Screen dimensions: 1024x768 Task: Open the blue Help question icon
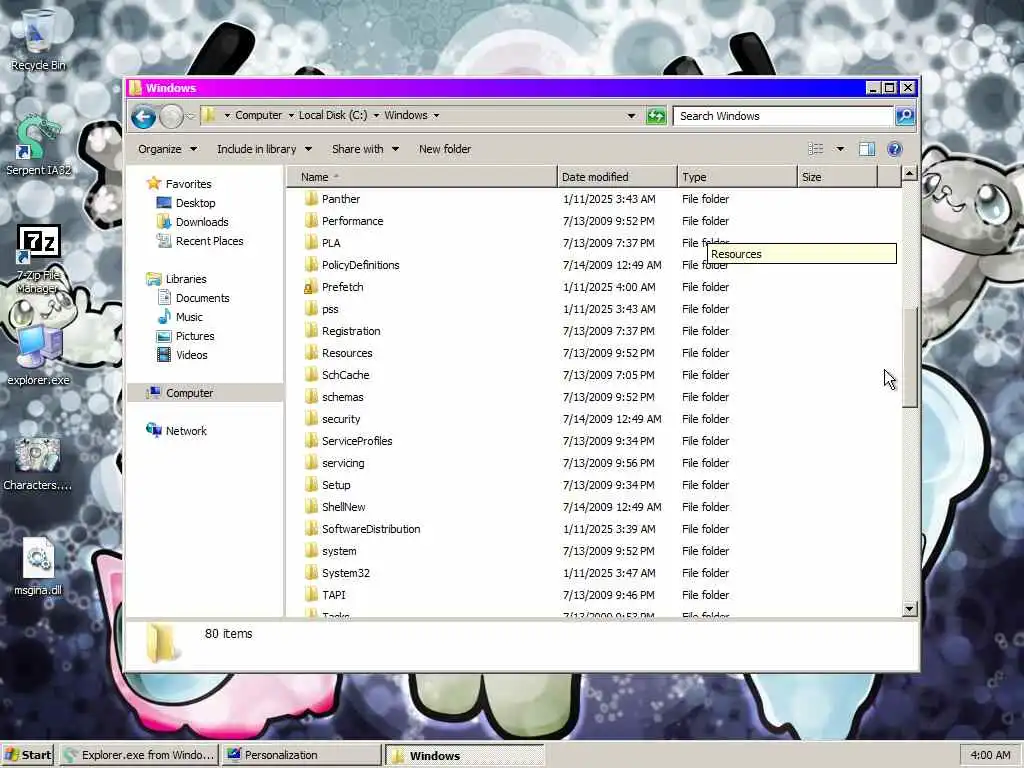pos(895,149)
